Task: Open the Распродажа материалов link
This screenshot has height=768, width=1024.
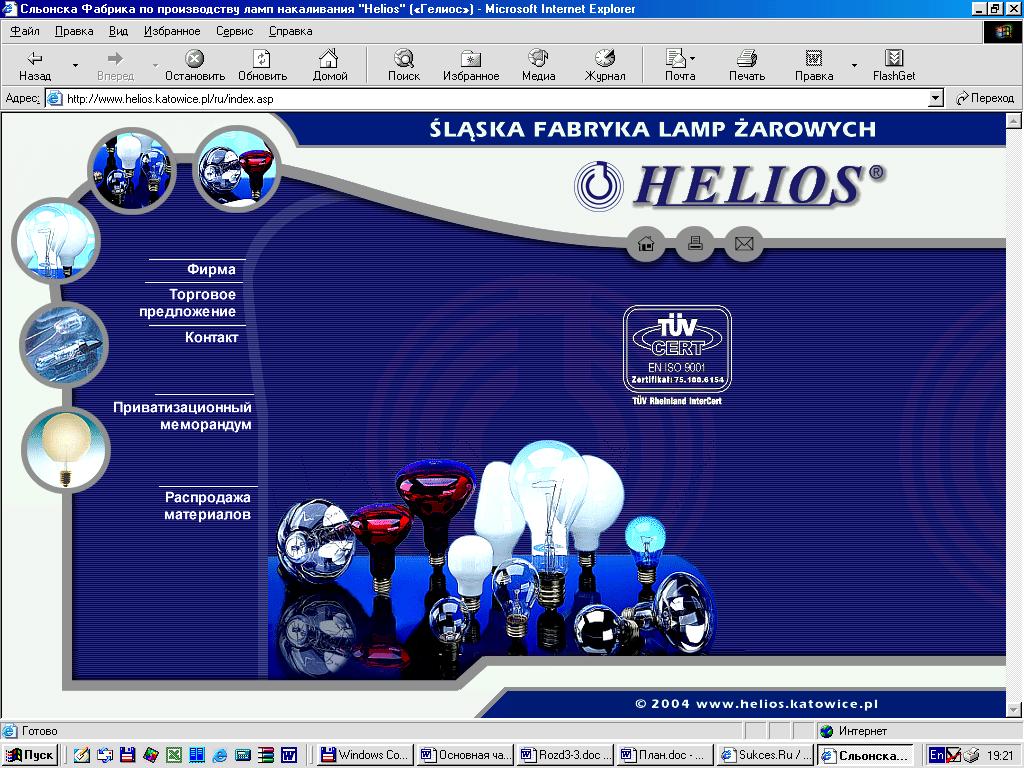Action: 207,506
